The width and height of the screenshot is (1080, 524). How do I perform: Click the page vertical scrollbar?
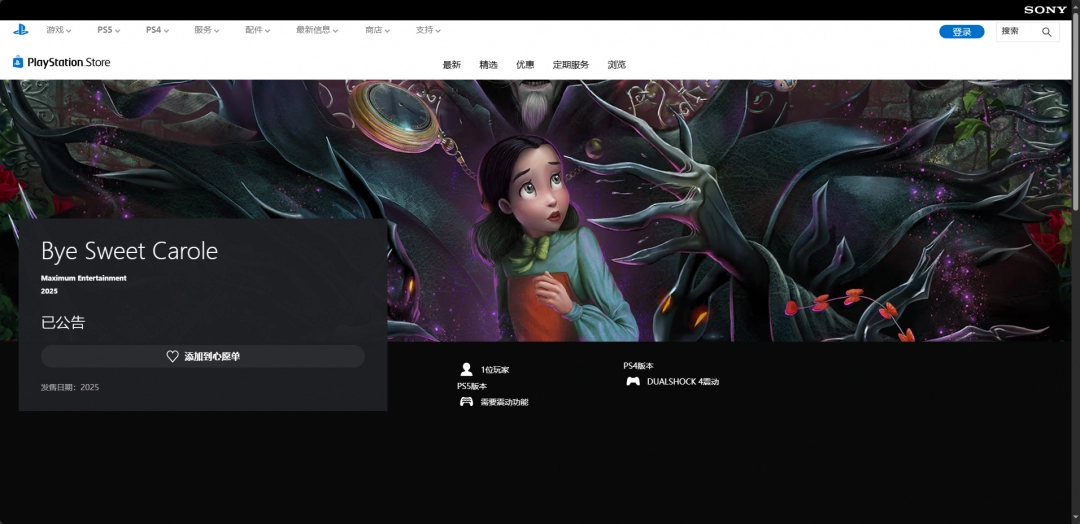1075,120
